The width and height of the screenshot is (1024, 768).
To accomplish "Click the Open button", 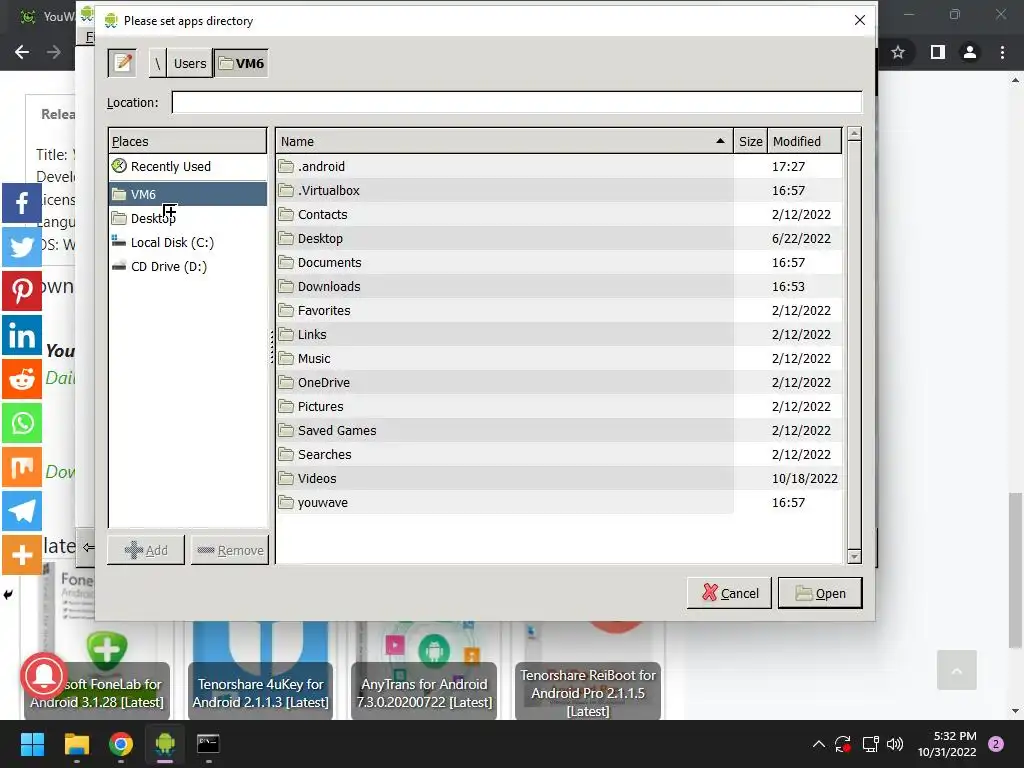I will 820,593.
